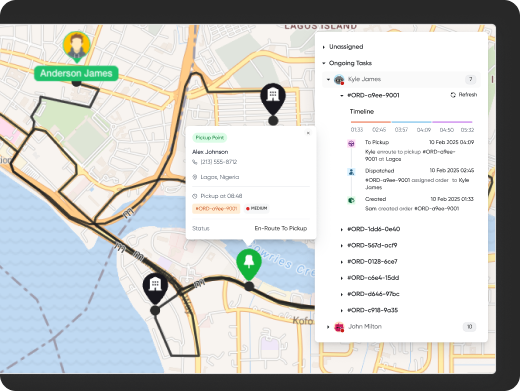Click the Refresh button

[464, 95]
